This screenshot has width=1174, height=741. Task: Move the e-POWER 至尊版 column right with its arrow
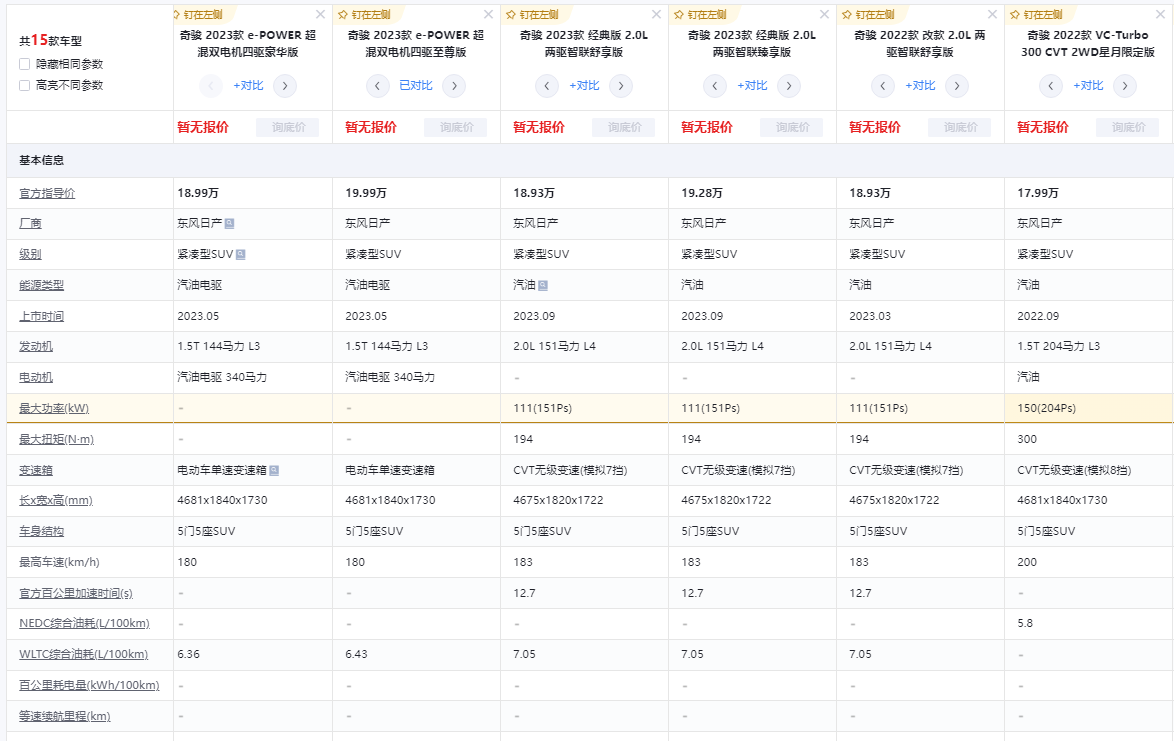(454, 86)
